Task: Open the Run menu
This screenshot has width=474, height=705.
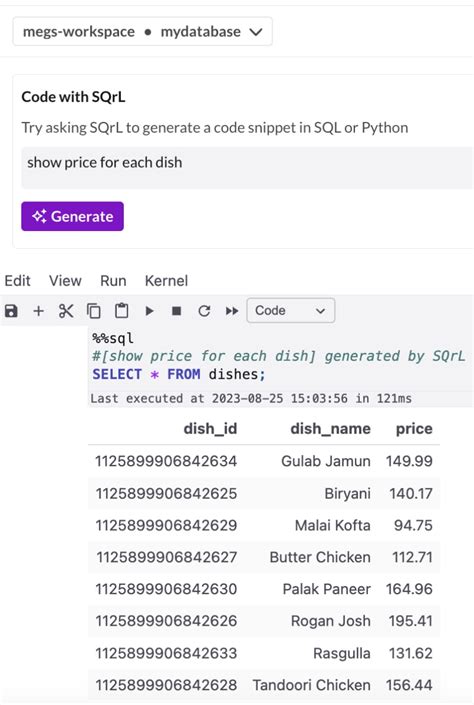Action: tap(113, 281)
